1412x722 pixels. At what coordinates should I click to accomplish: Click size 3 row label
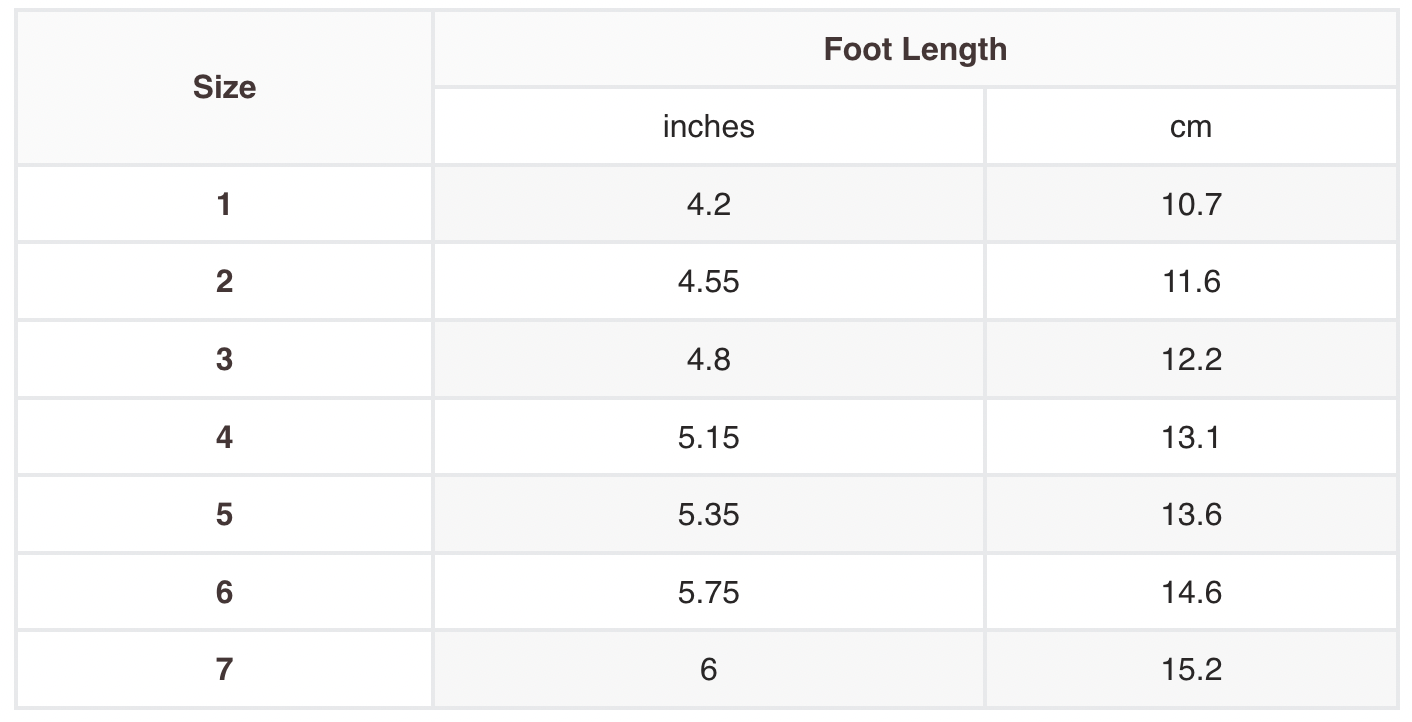[x=224, y=359]
